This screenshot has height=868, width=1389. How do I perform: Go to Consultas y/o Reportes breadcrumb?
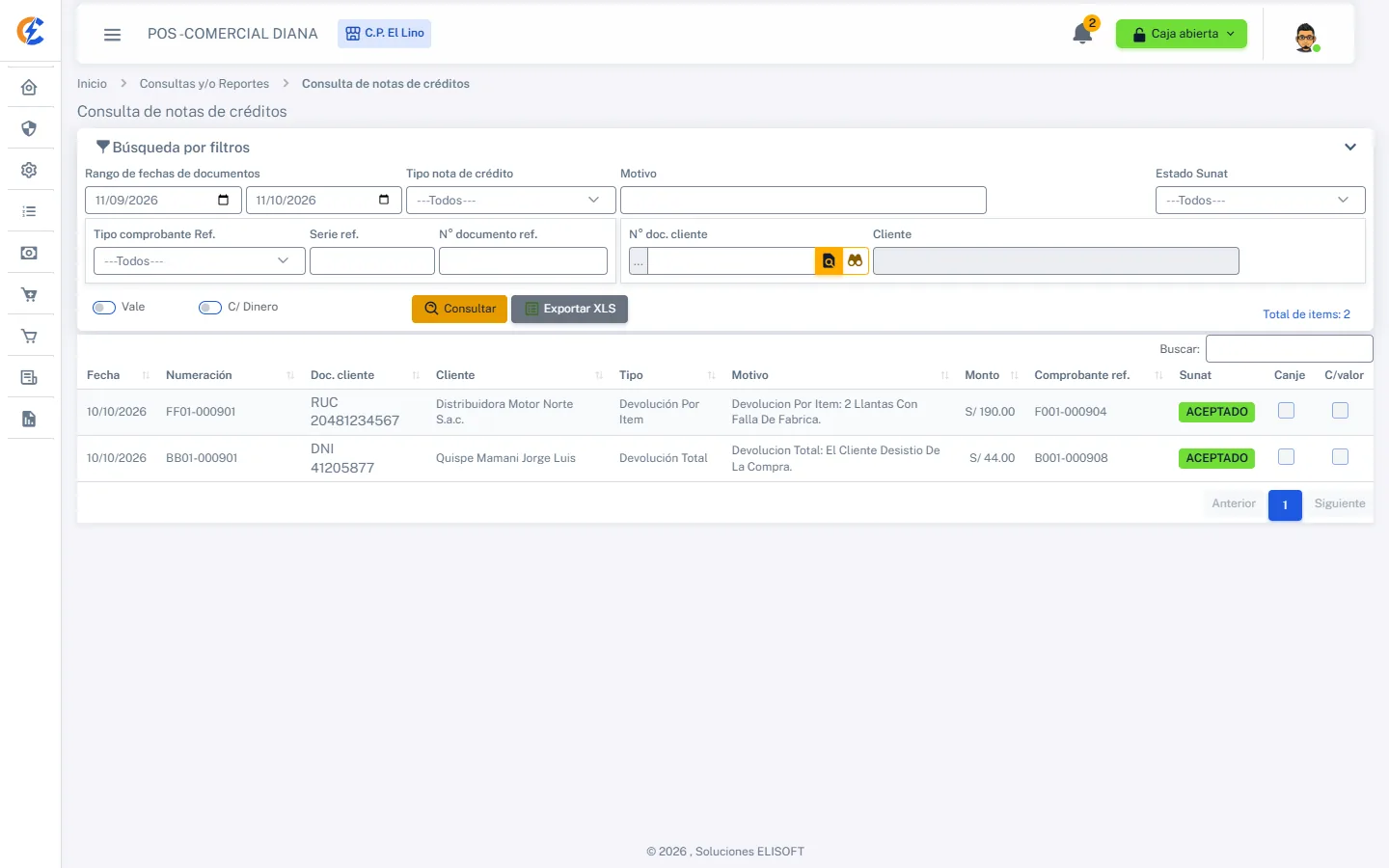(204, 84)
